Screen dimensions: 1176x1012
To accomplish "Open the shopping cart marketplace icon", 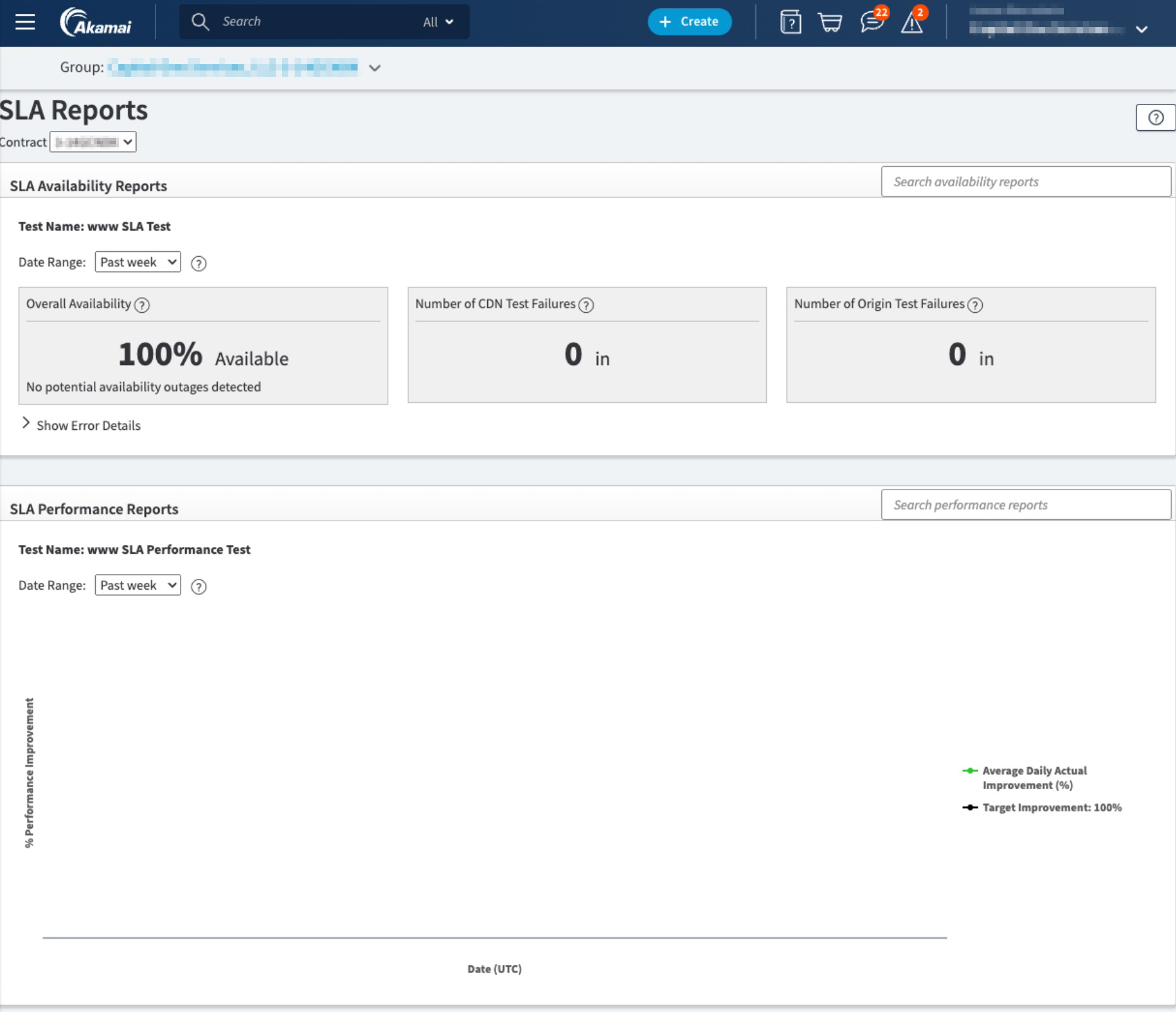I will (830, 23).
